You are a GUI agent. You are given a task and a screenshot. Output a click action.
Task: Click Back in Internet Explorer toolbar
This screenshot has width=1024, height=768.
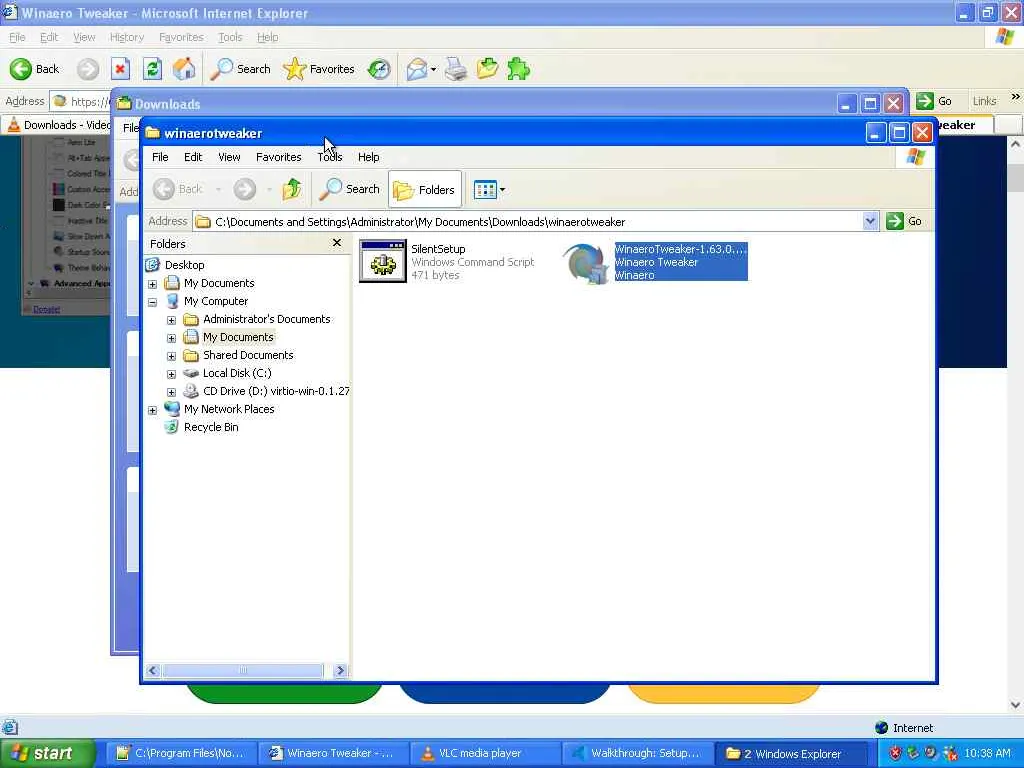[35, 69]
